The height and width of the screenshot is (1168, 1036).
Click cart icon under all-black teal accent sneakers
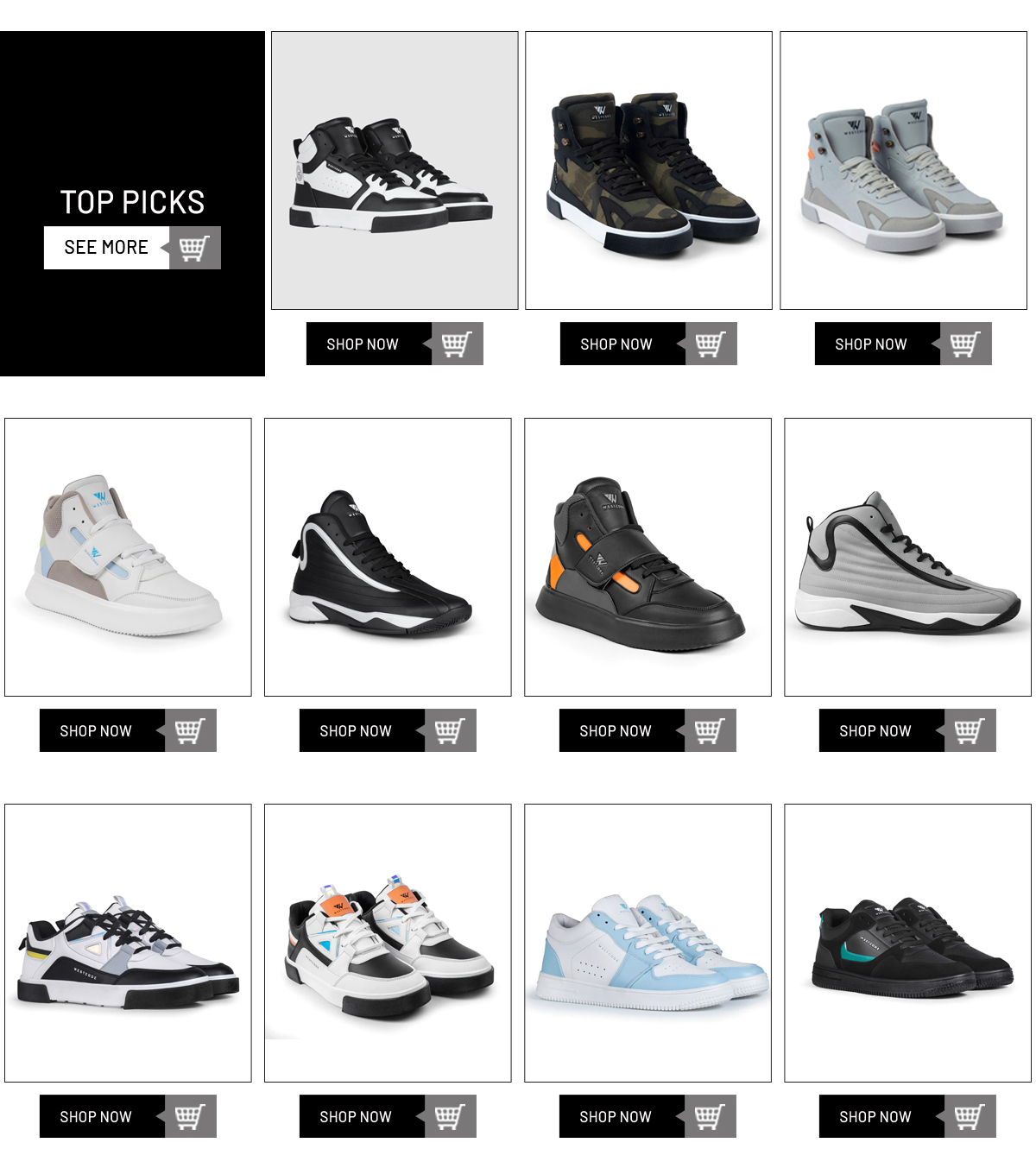point(970,1116)
